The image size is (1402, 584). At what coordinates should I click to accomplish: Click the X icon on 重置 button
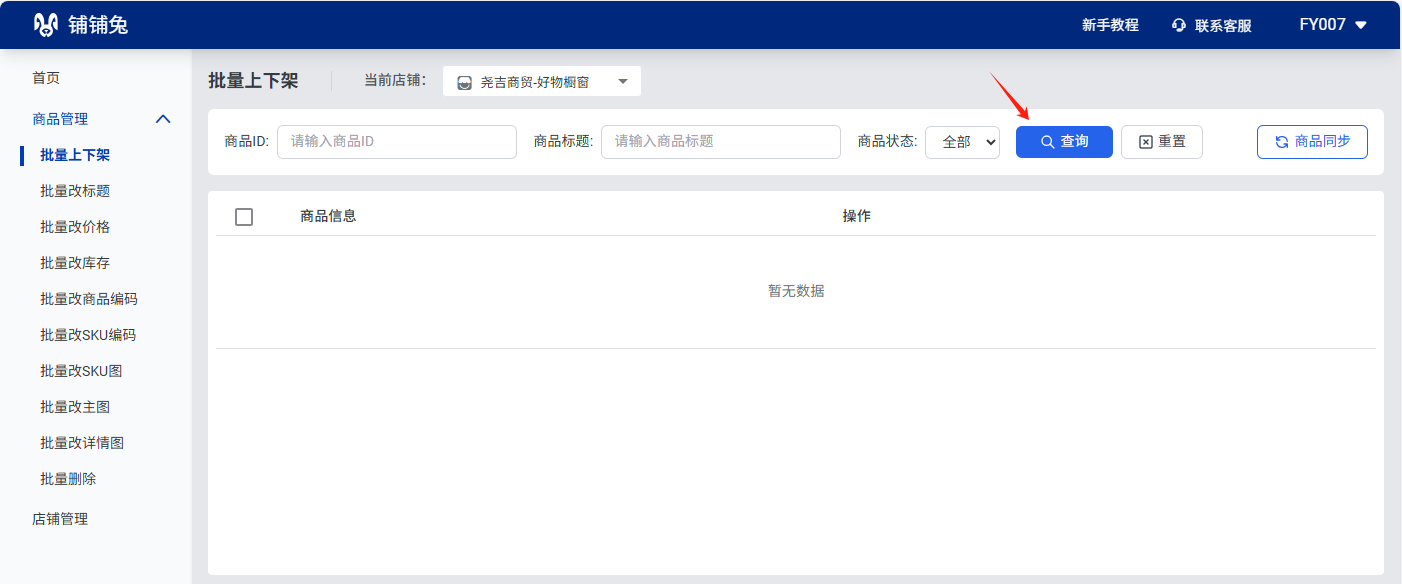coord(1146,142)
